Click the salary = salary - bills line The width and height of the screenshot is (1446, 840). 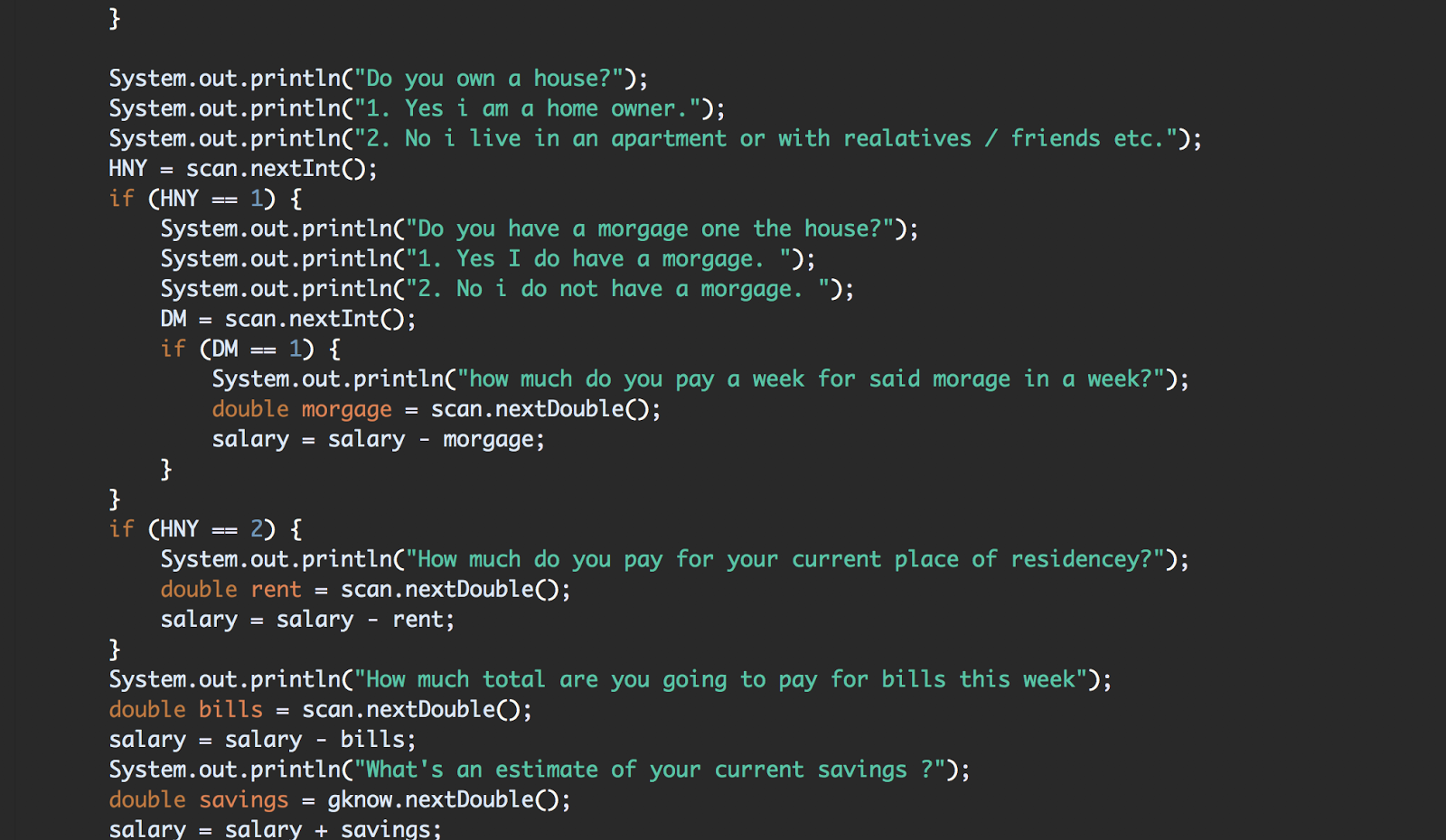coord(262,740)
